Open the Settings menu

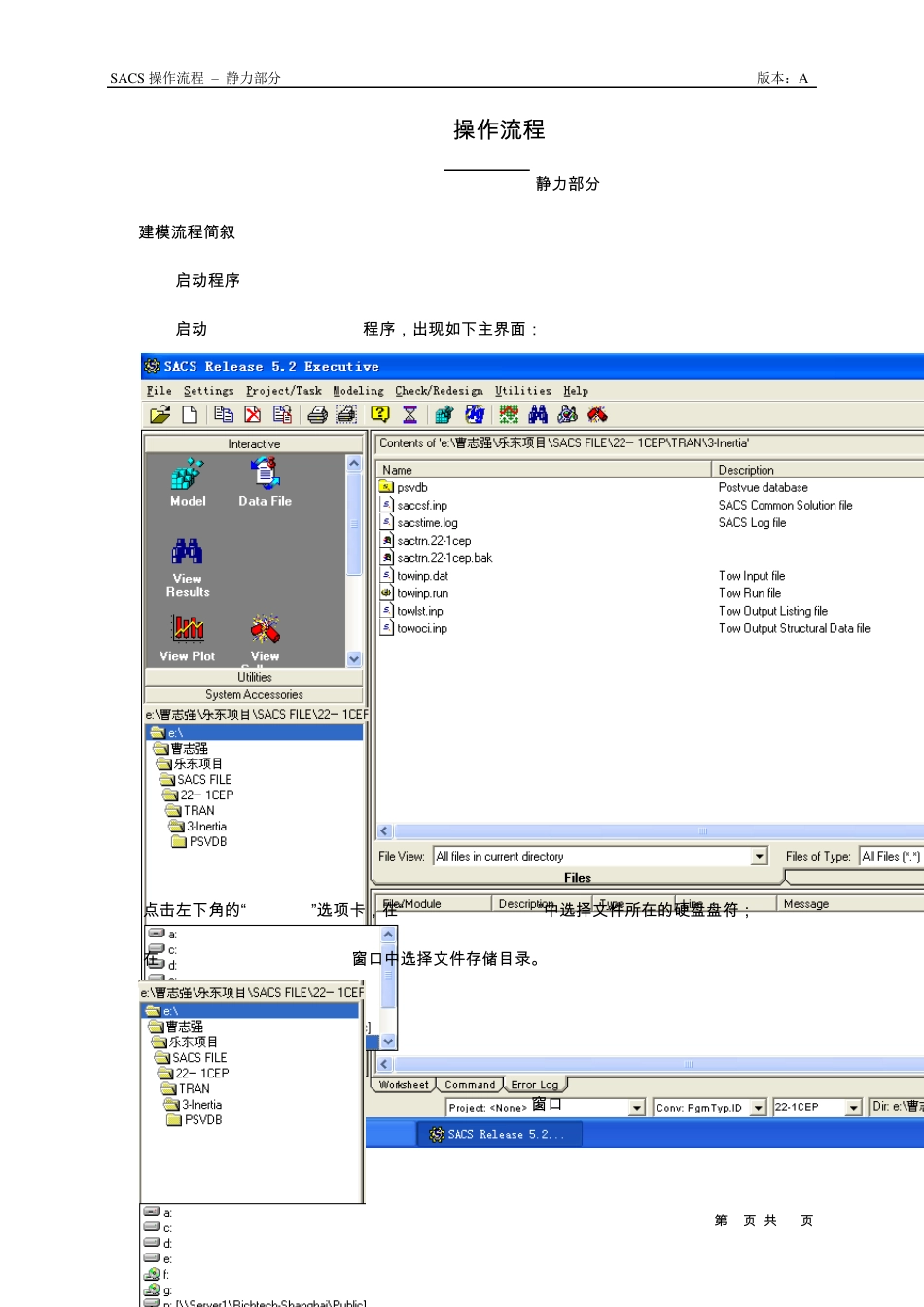click(x=209, y=391)
